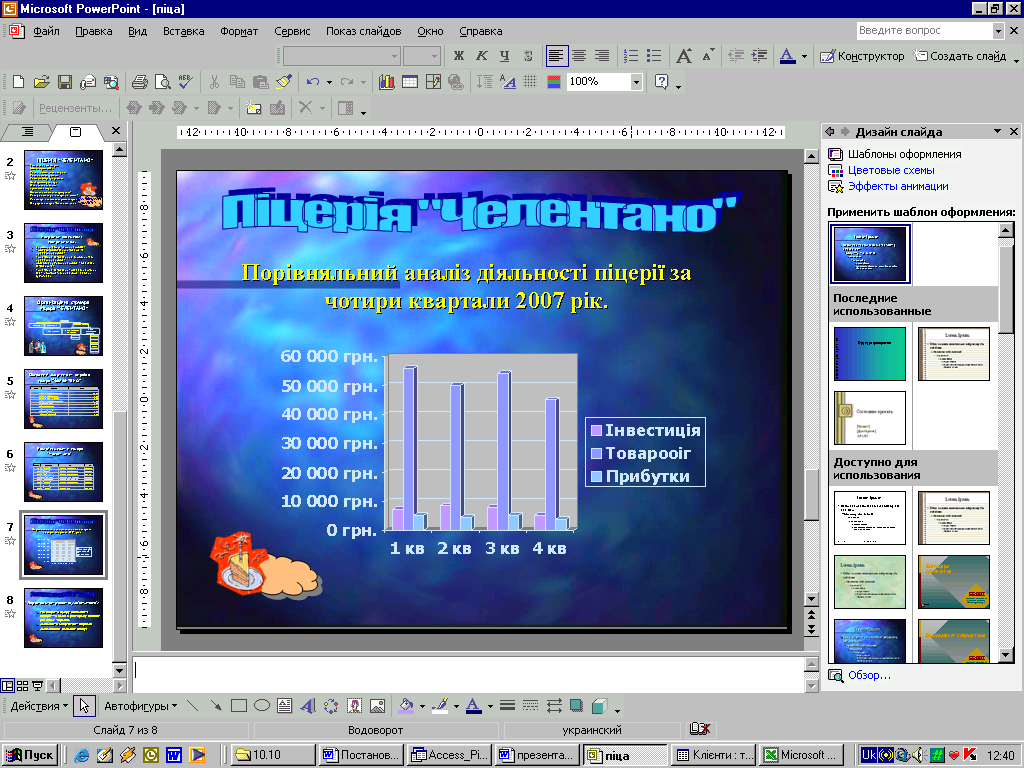Image resolution: width=1024 pixels, height=768 pixels.
Task: Select the Rectangle drawing tool
Action: pos(239,706)
